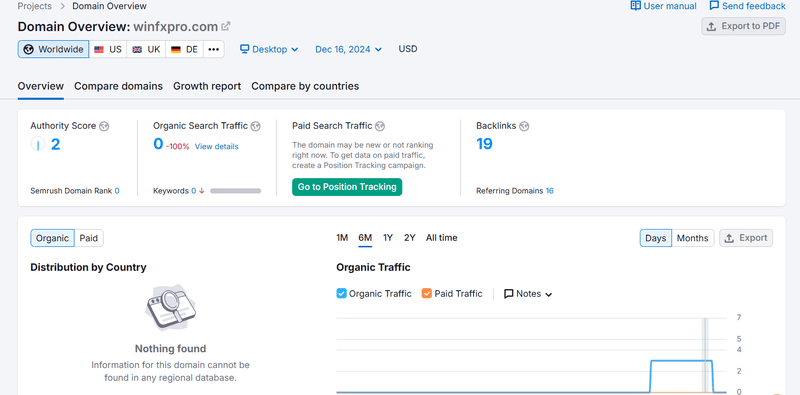
Task: Open more countries ellipsis menu
Action: [213, 50]
